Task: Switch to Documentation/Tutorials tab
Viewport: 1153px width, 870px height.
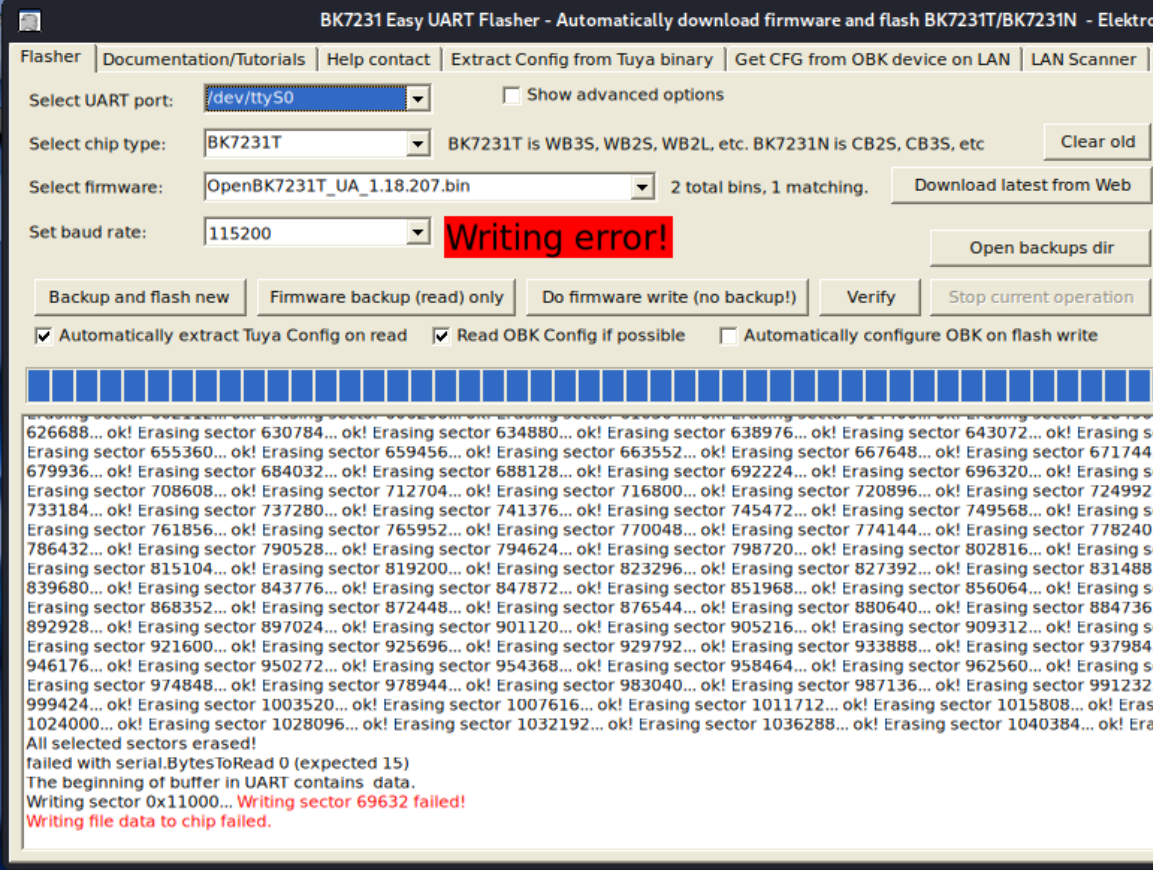Action: click(204, 60)
